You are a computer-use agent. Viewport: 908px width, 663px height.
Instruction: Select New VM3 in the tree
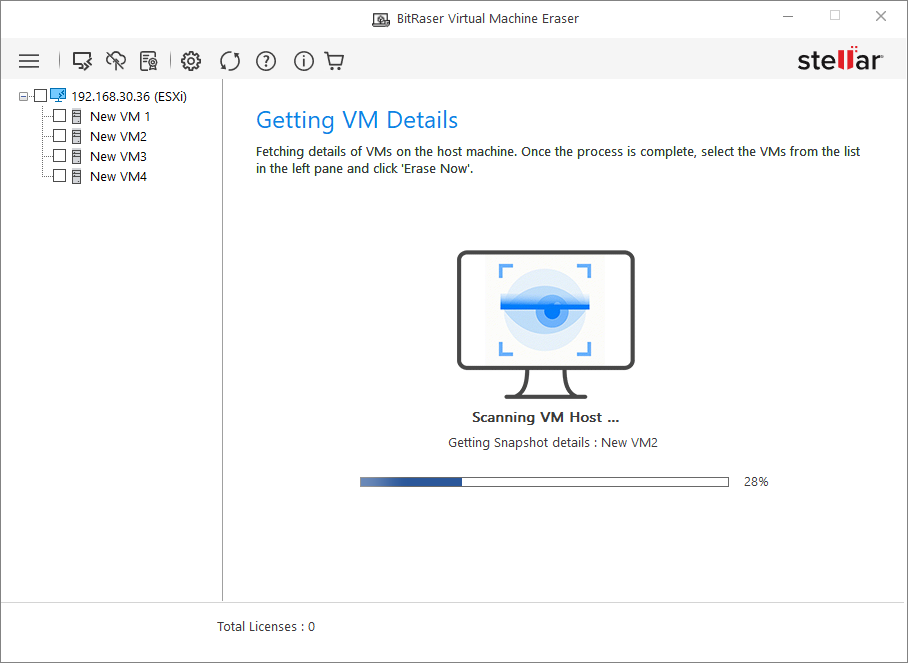(118, 156)
